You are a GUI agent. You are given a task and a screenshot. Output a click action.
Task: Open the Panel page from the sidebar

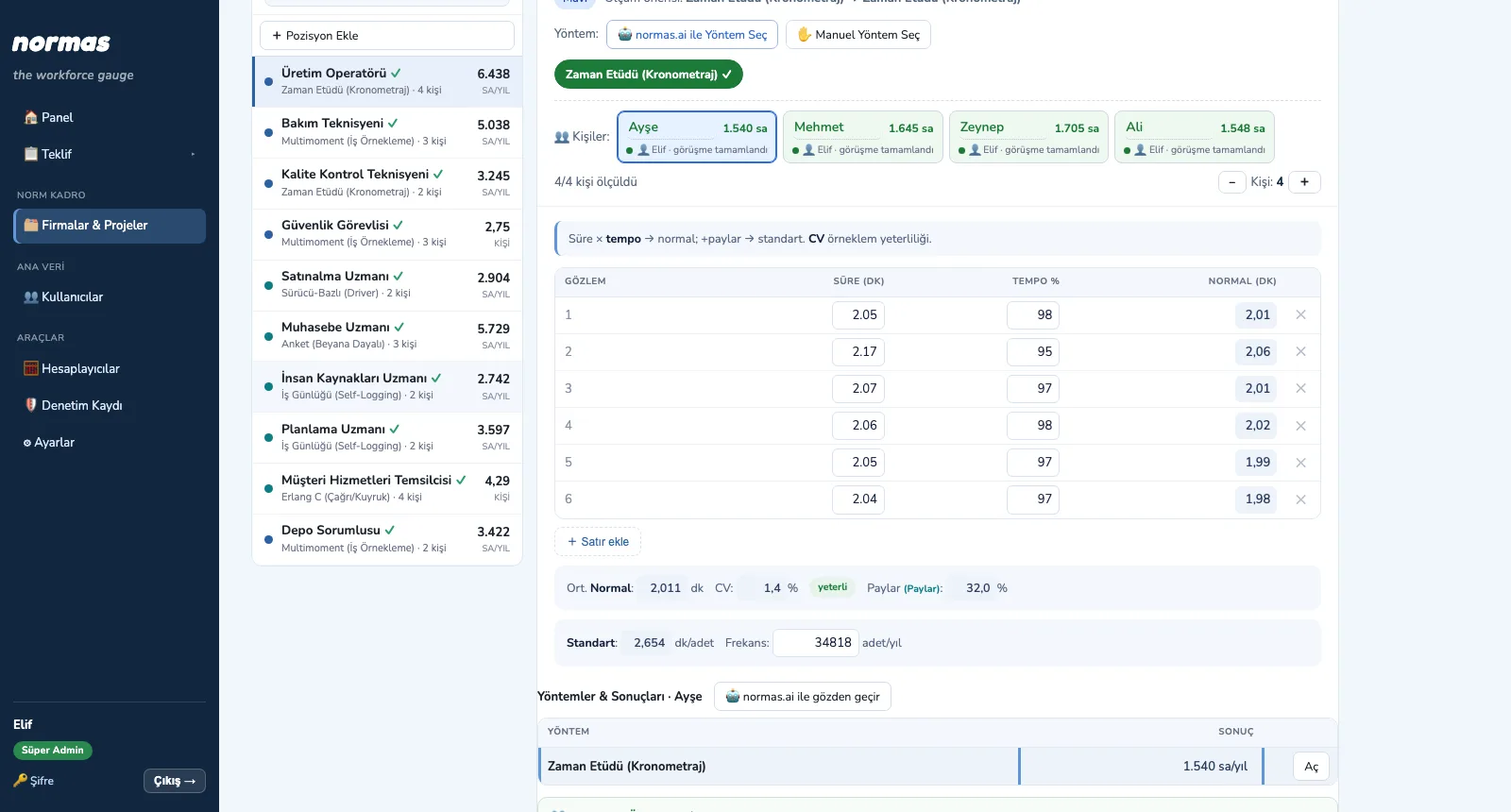(x=109, y=118)
